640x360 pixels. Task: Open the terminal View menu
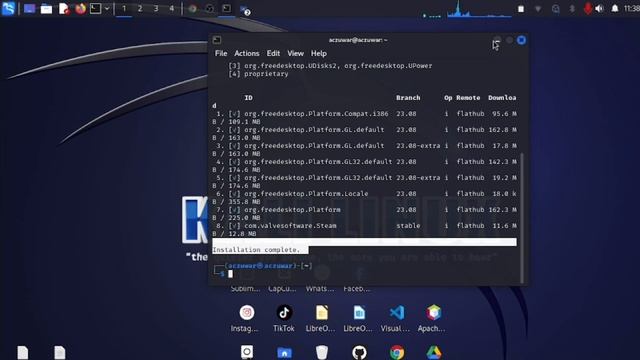coord(296,53)
